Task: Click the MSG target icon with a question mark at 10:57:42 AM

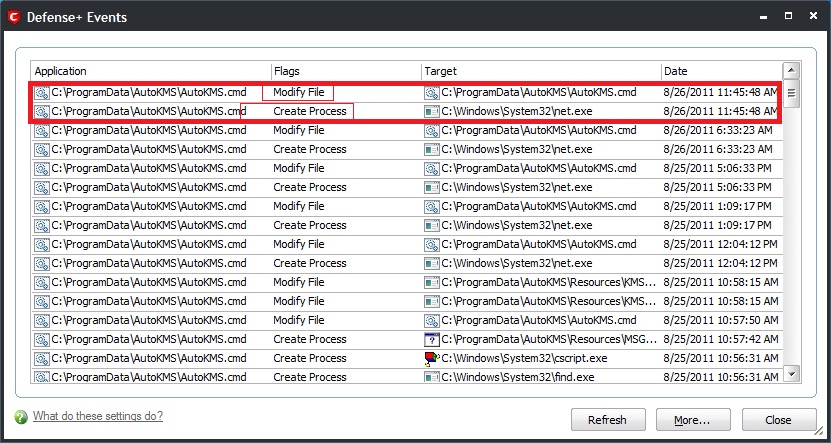Action: point(432,340)
